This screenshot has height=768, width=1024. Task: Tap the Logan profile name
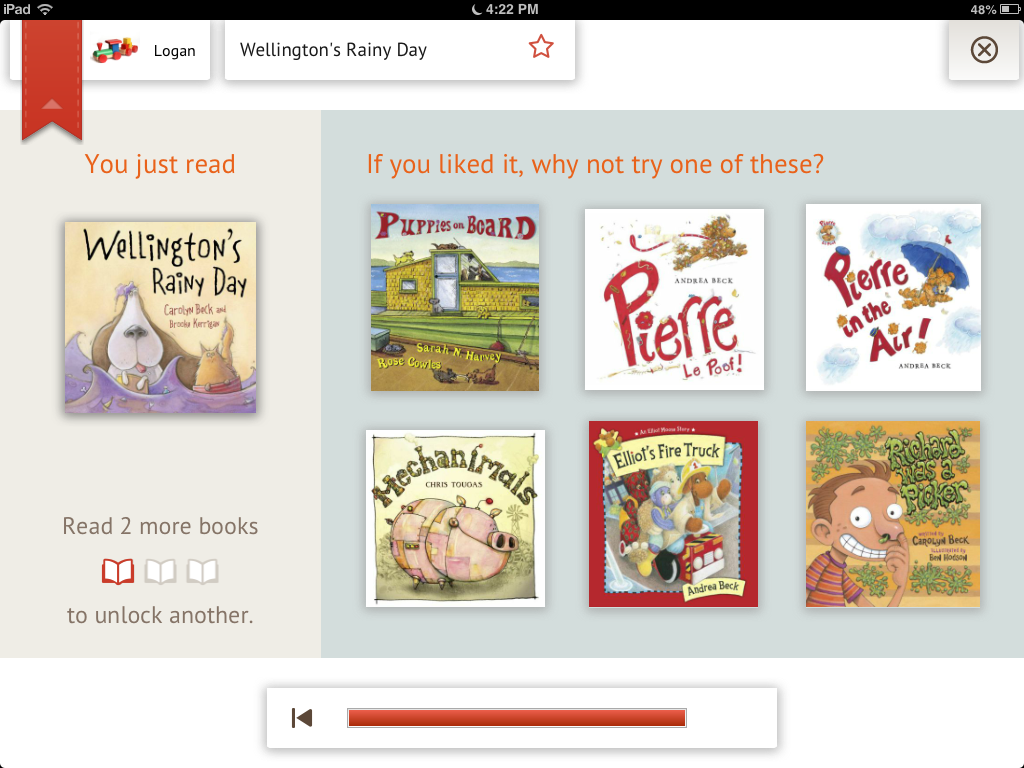tap(175, 51)
